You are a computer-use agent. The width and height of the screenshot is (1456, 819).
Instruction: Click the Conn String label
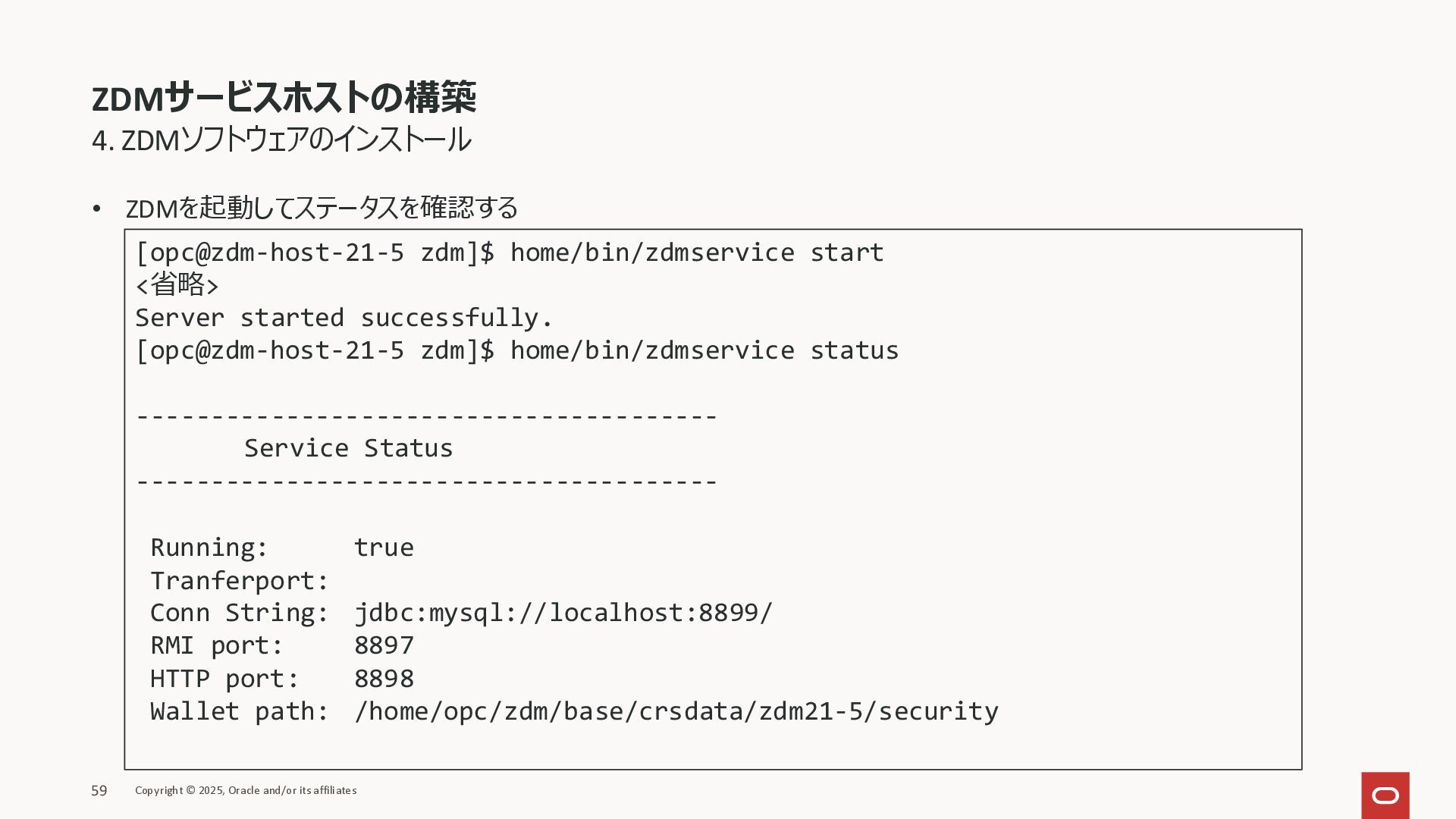[240, 613]
